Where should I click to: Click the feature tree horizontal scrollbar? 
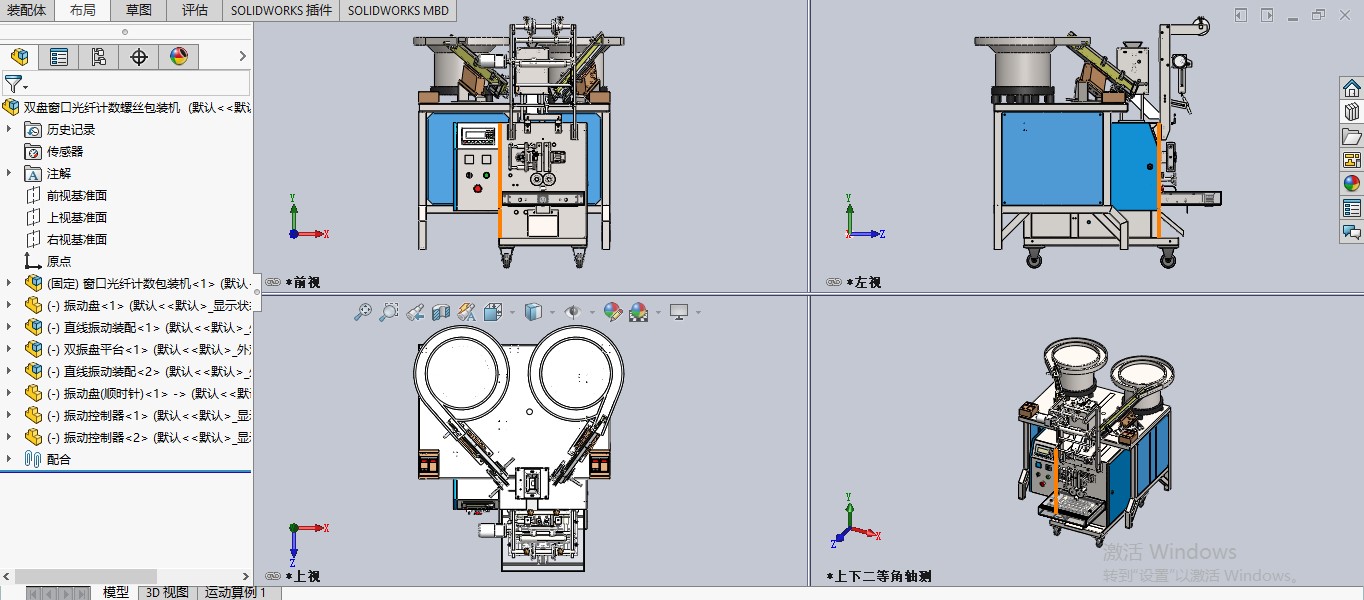pos(85,576)
